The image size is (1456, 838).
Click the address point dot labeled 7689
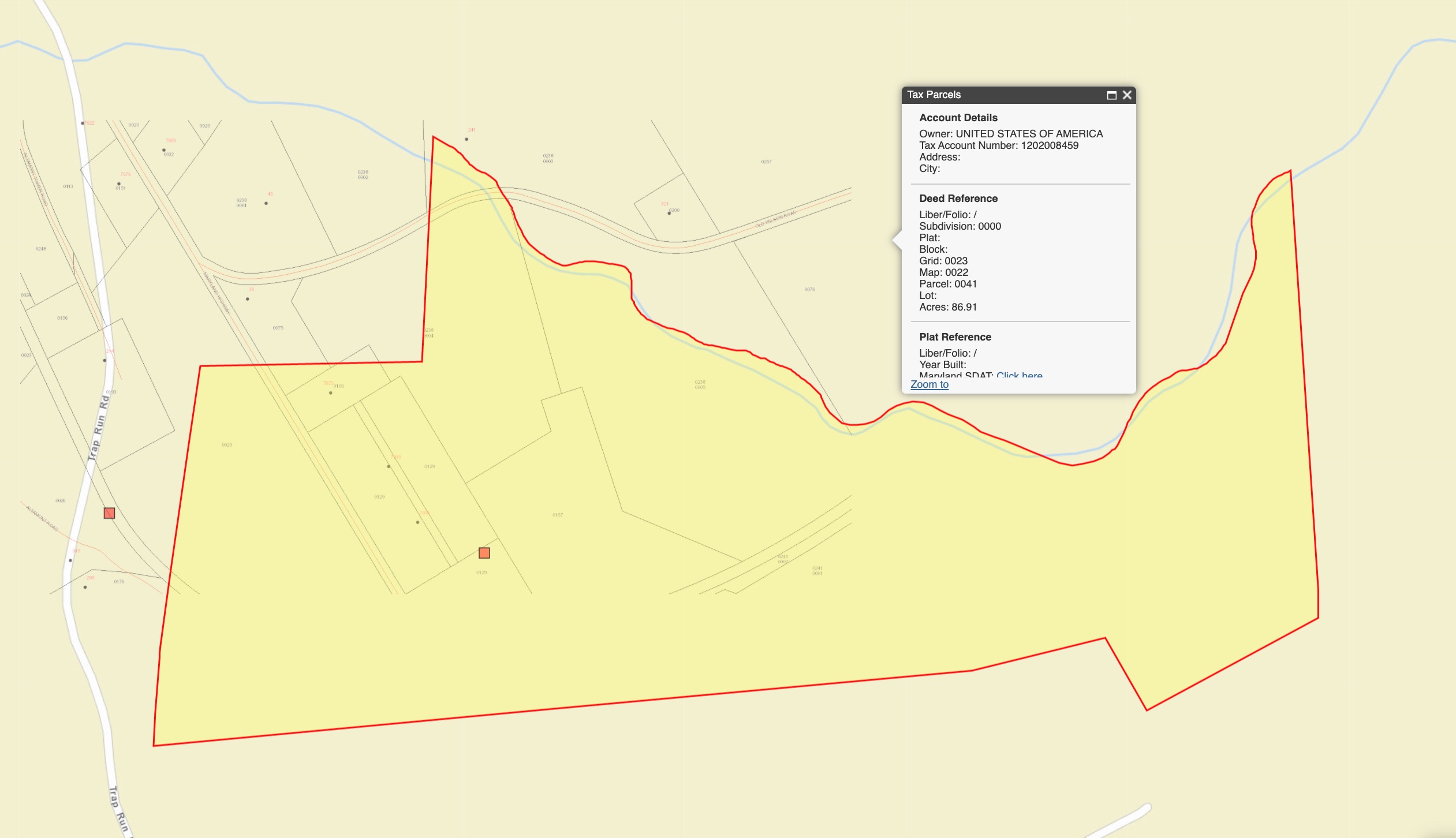coord(164,150)
